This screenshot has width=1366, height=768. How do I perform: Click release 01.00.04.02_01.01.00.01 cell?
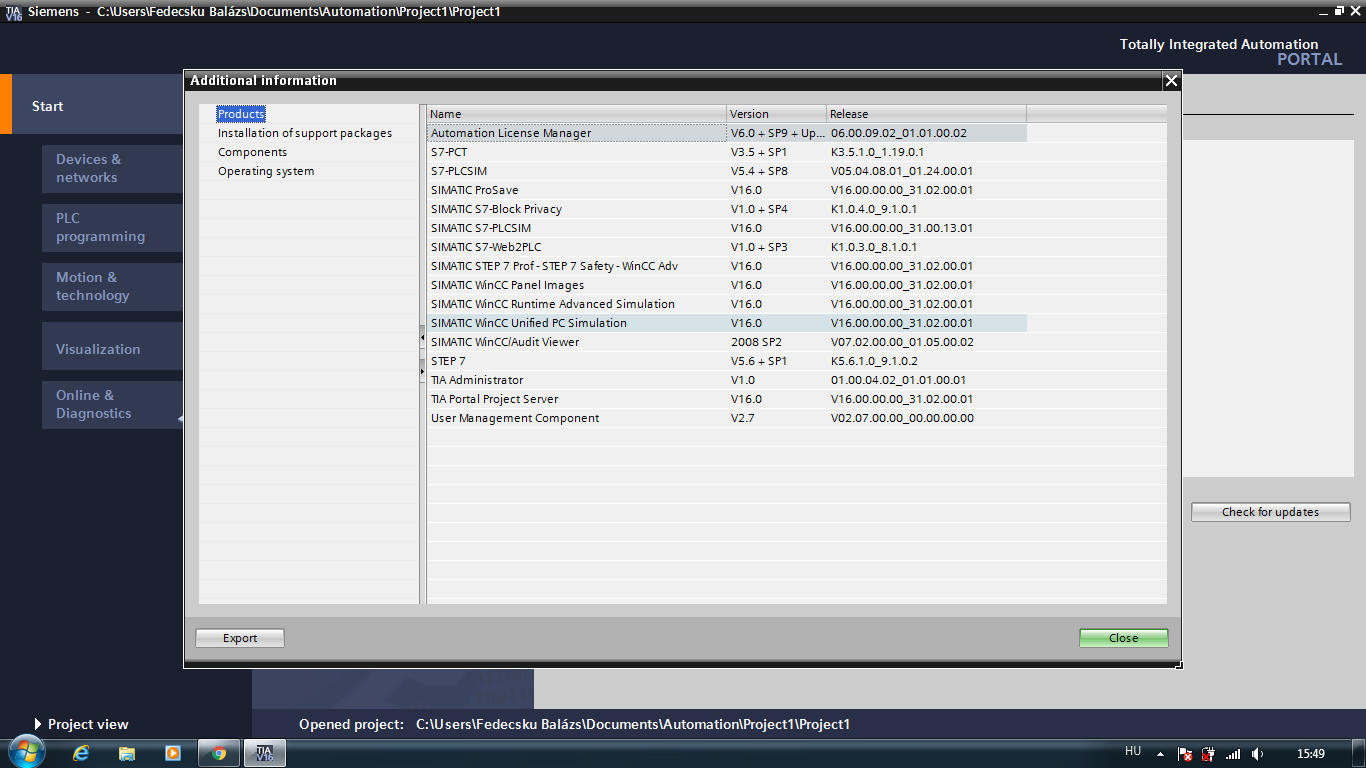927,380
